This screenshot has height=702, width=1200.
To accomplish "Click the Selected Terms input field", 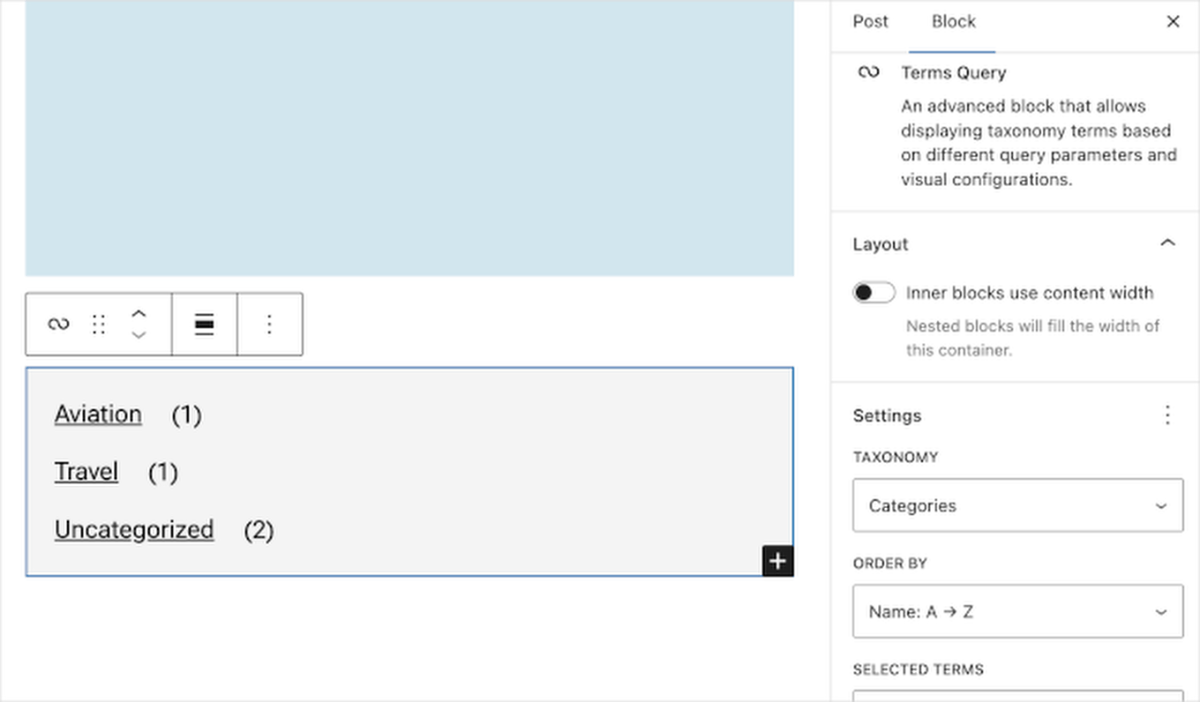I will pyautogui.click(x=1017, y=695).
